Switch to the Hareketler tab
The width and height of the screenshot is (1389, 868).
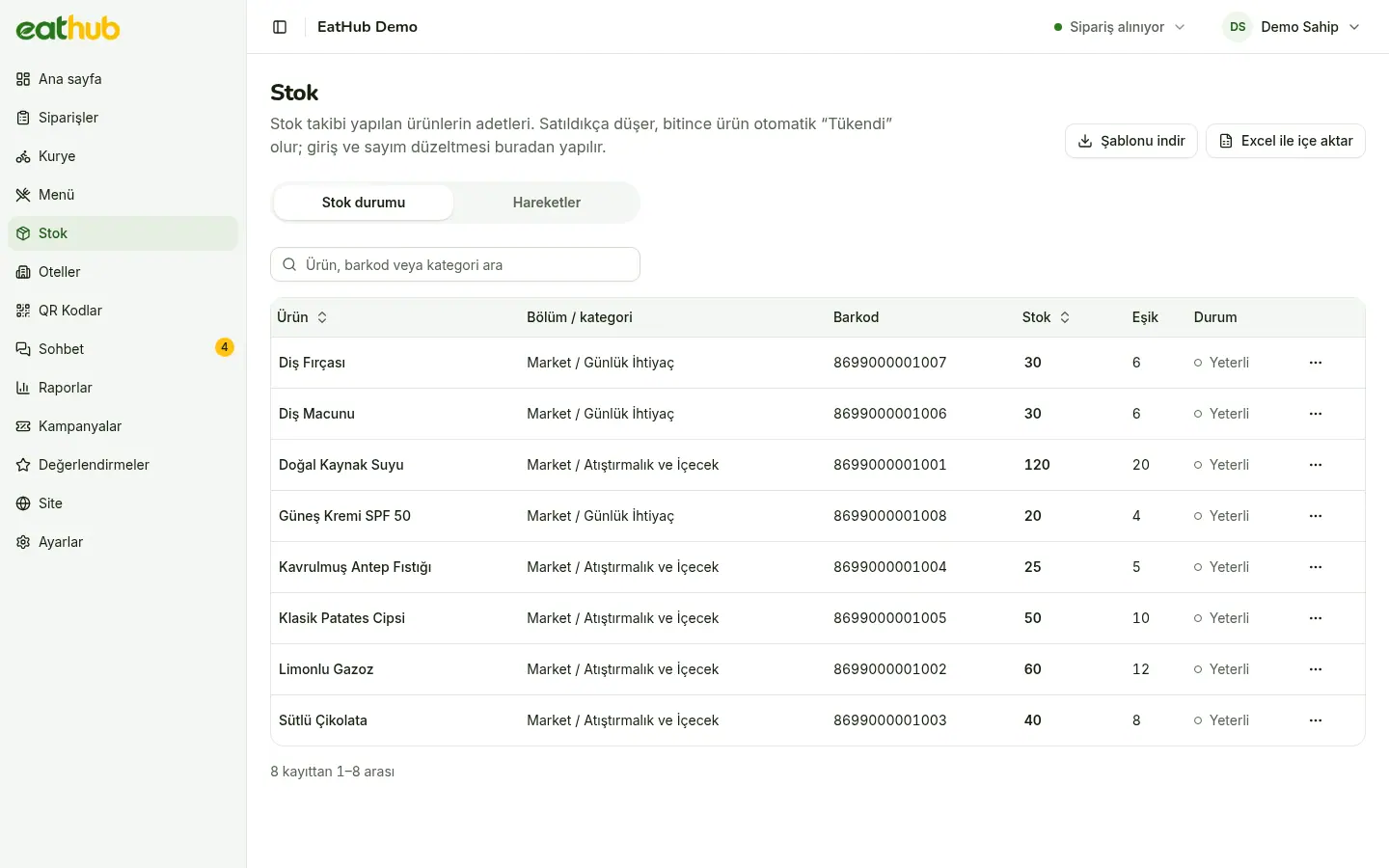pyautogui.click(x=547, y=203)
